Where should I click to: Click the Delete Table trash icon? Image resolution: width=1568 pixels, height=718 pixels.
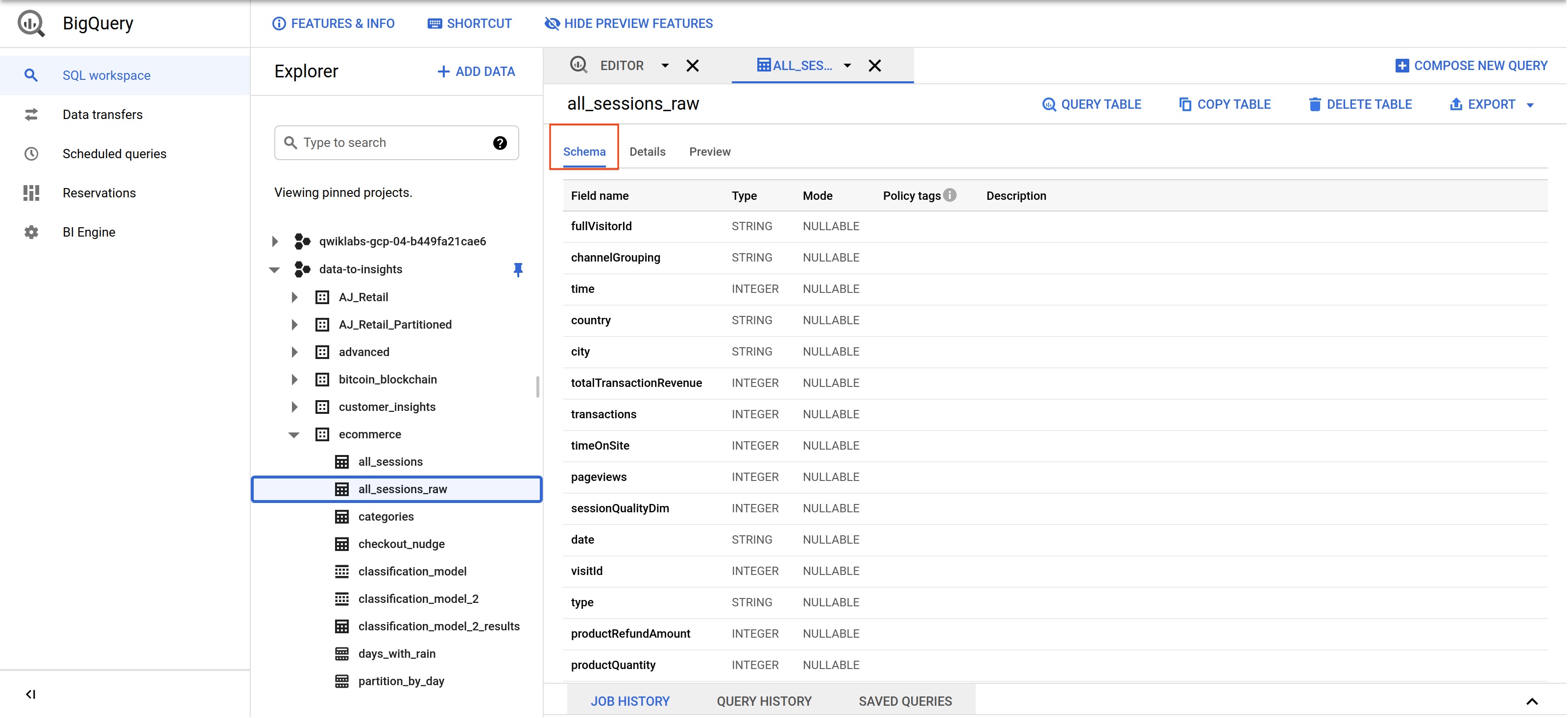pyautogui.click(x=1314, y=104)
